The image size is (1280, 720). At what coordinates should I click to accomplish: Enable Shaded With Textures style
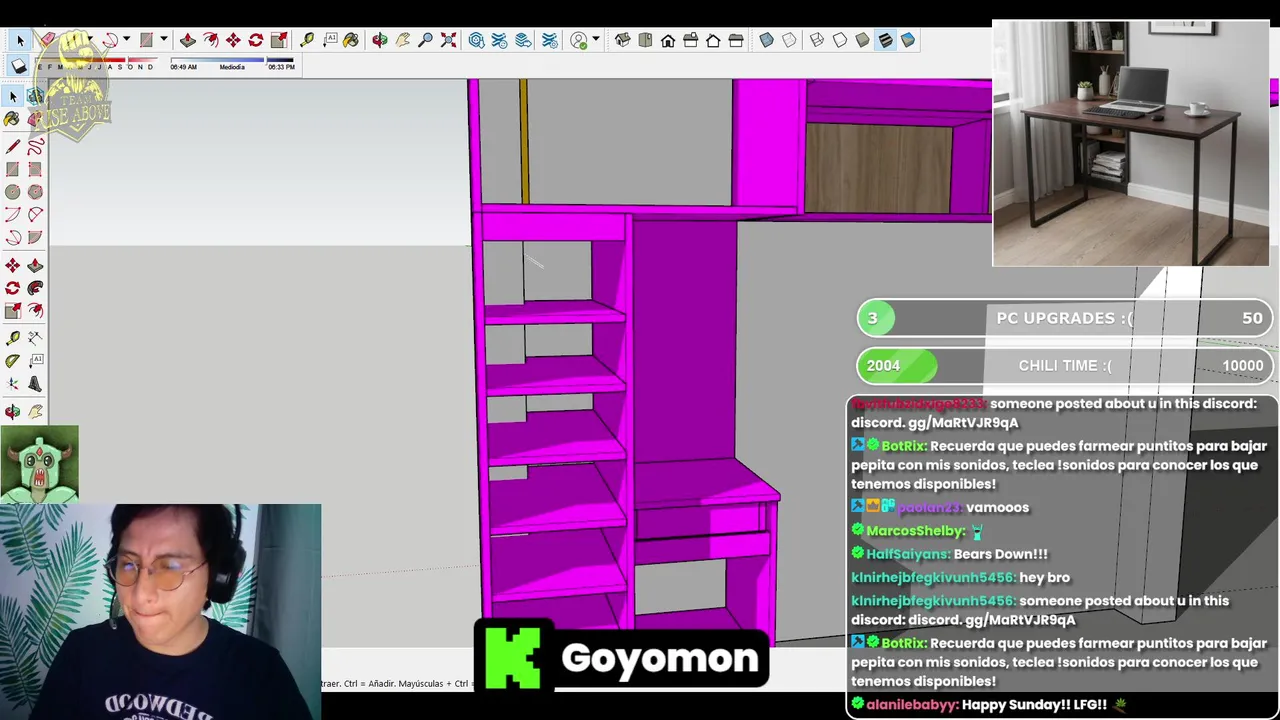click(x=885, y=40)
